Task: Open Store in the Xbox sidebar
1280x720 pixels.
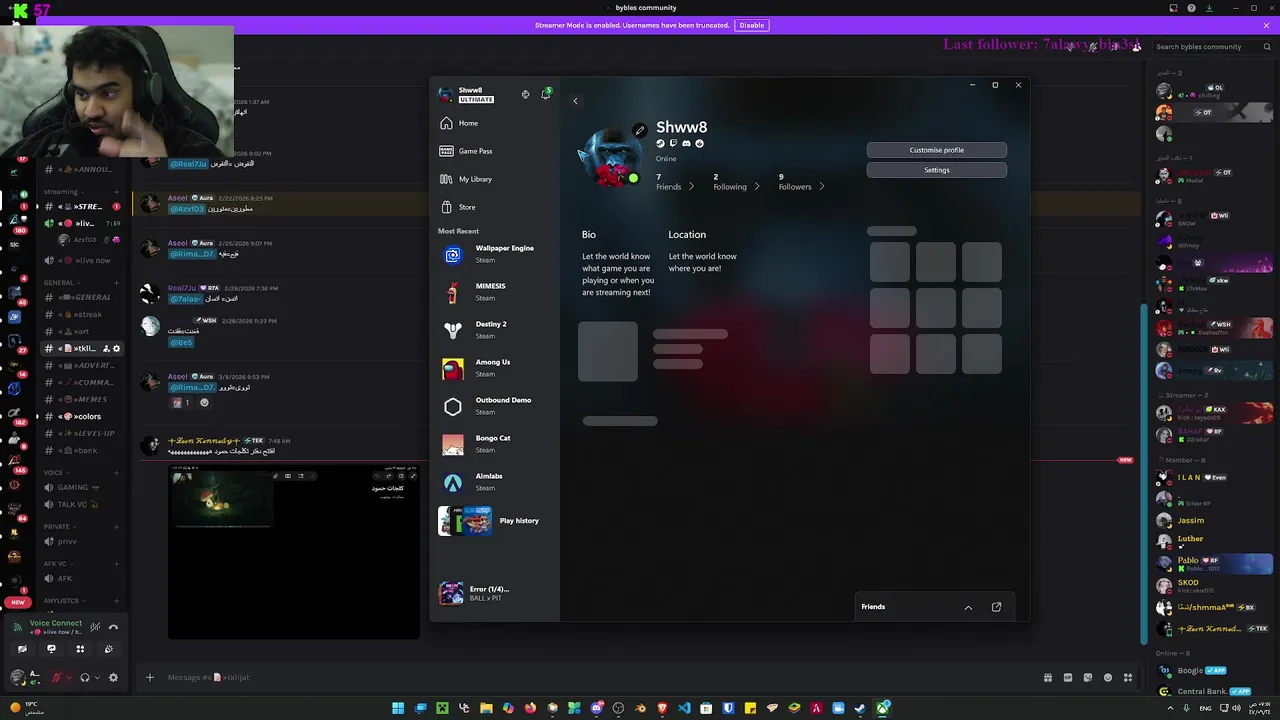Action: [x=494, y=207]
